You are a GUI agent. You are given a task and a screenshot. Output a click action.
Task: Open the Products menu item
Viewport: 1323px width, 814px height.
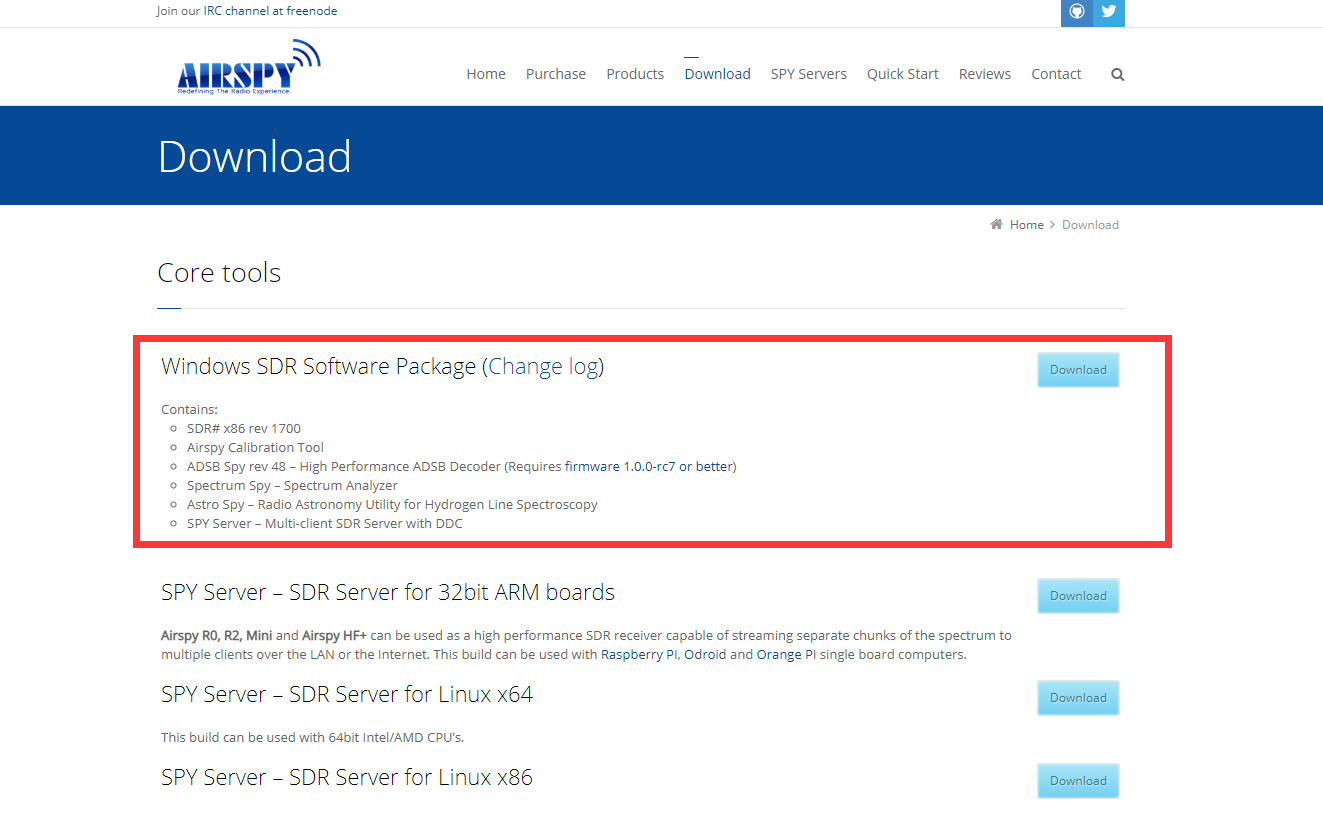click(635, 74)
